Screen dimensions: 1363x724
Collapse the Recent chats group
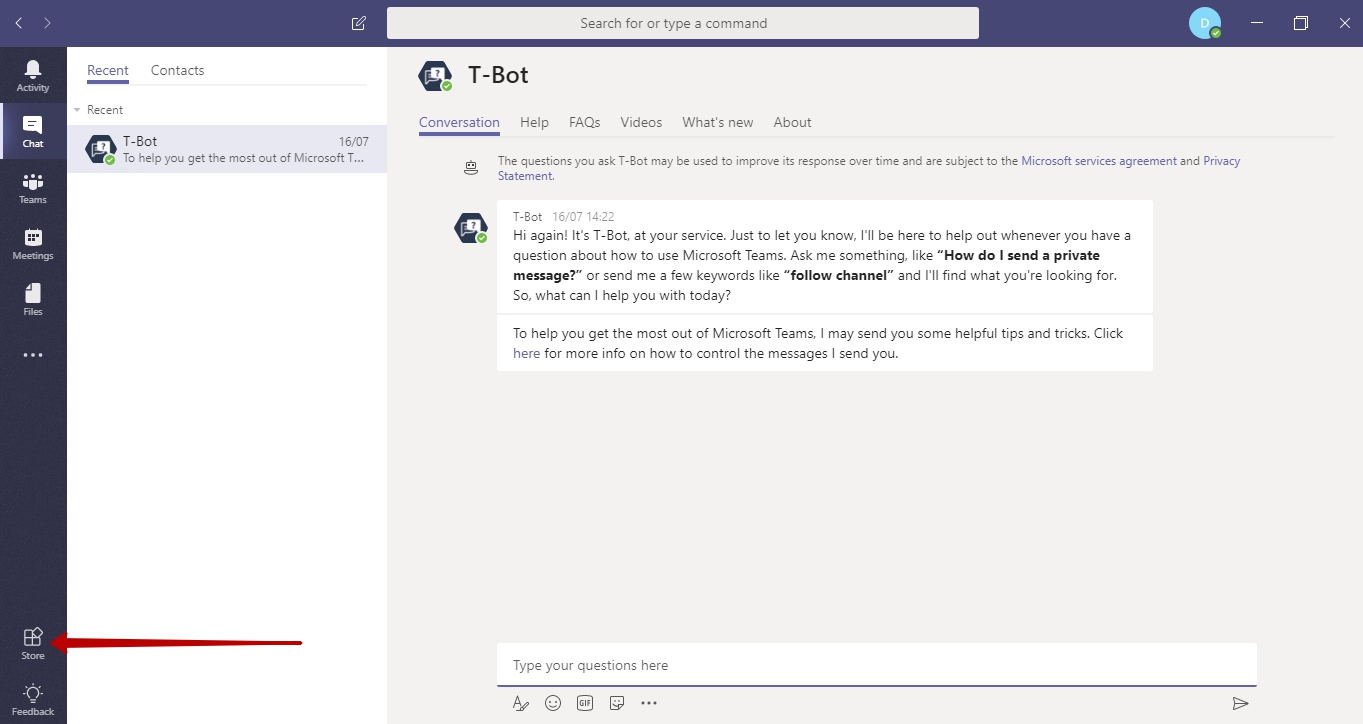(x=78, y=110)
